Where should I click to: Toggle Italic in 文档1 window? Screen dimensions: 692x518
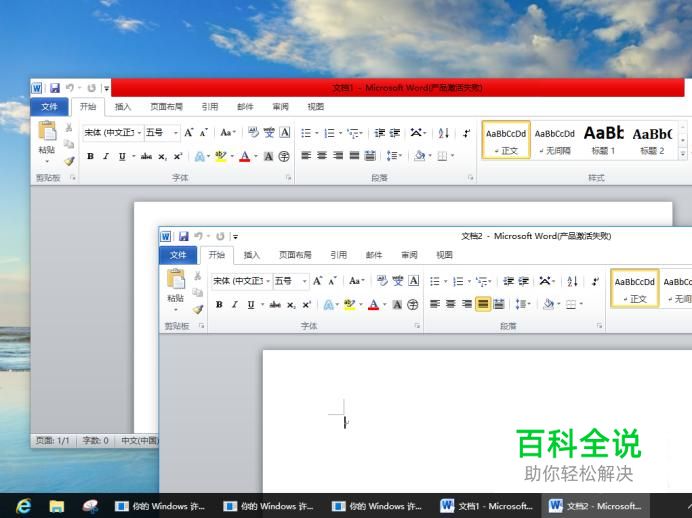106,156
